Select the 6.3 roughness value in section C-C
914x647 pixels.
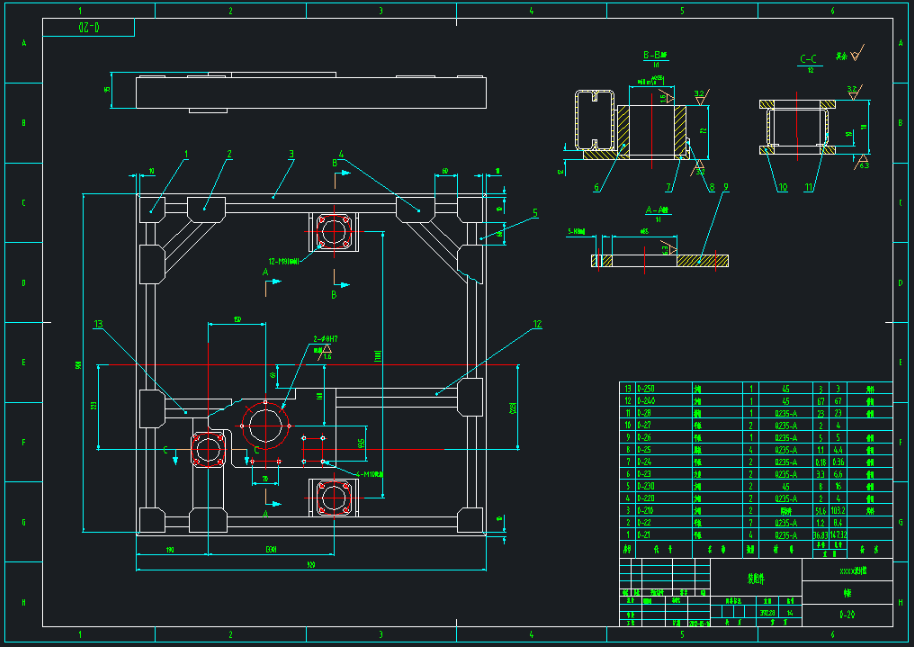[x=864, y=166]
